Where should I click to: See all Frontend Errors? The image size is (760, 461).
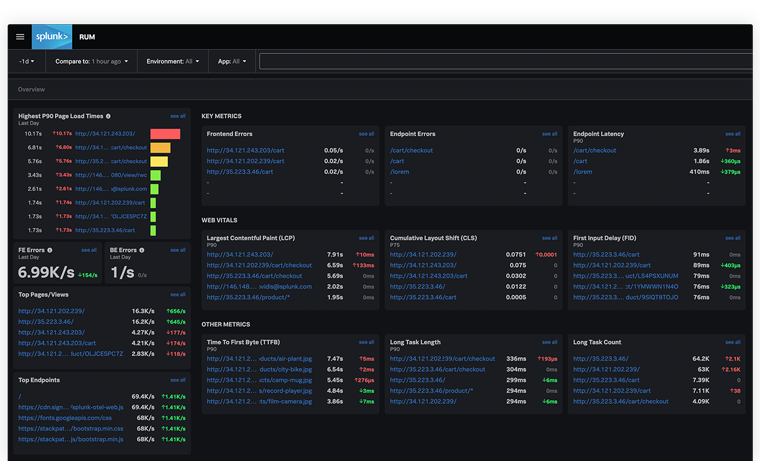click(366, 134)
